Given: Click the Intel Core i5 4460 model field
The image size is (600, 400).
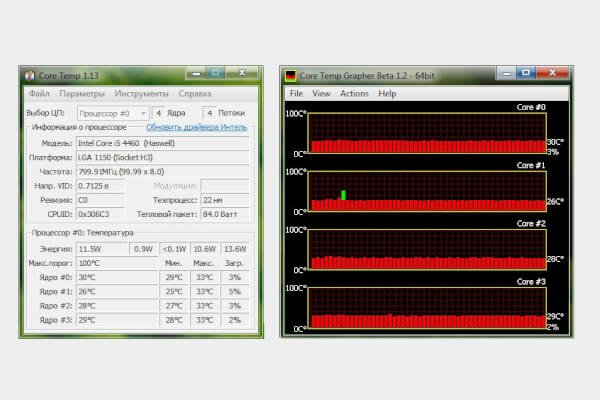Looking at the screenshot, I should (x=163, y=143).
